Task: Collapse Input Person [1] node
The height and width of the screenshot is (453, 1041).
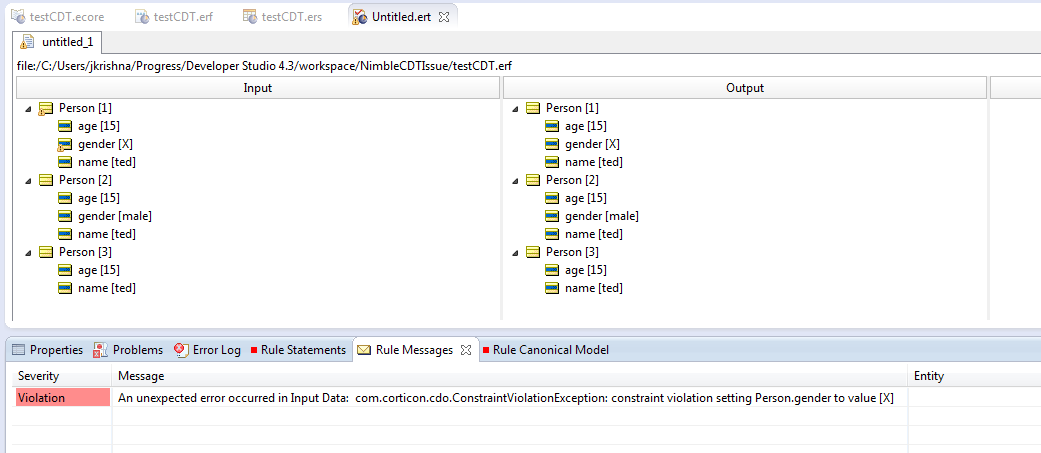Action: pyautogui.click(x=29, y=108)
